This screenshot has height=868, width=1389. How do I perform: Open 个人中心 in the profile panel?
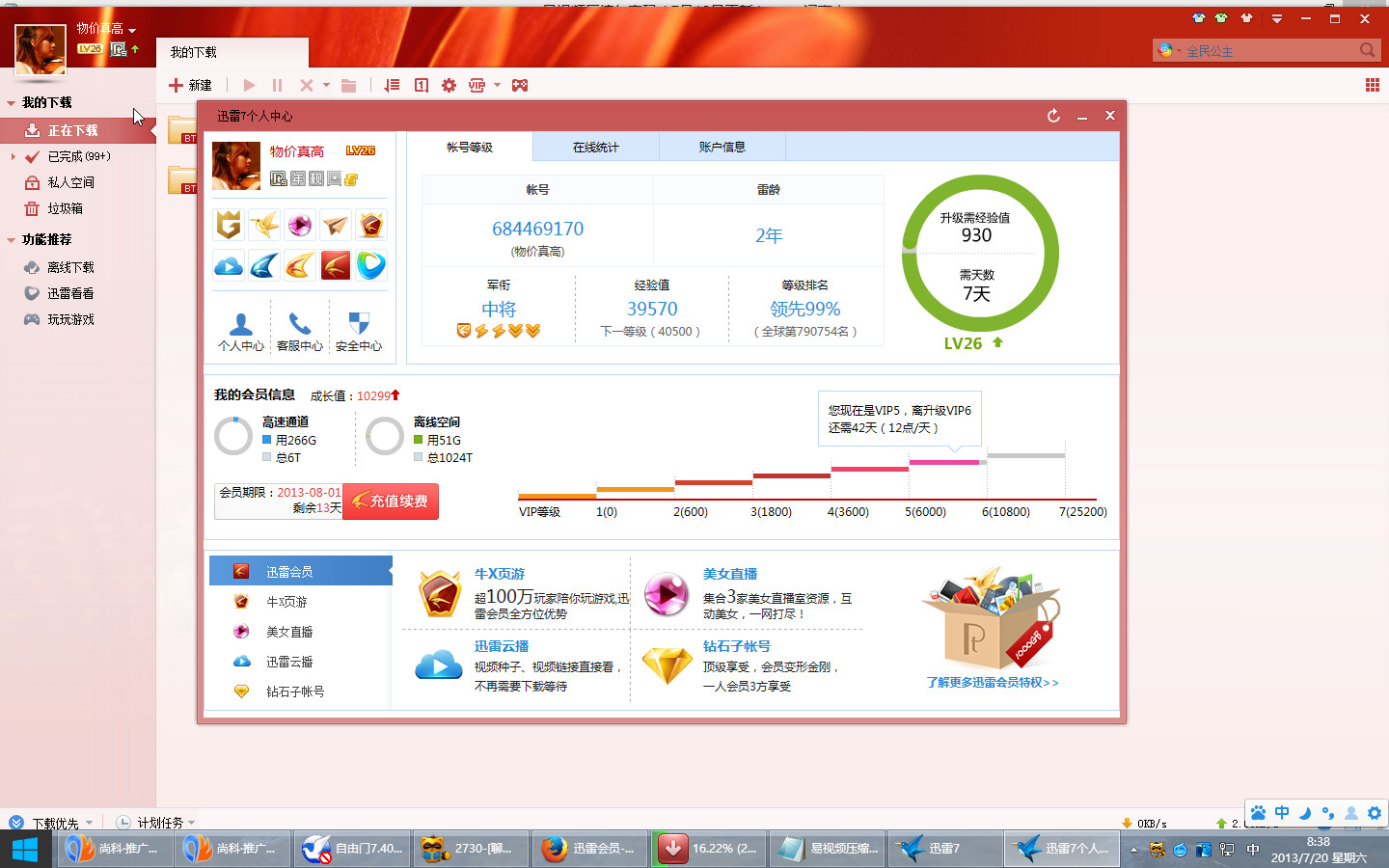coord(241,331)
